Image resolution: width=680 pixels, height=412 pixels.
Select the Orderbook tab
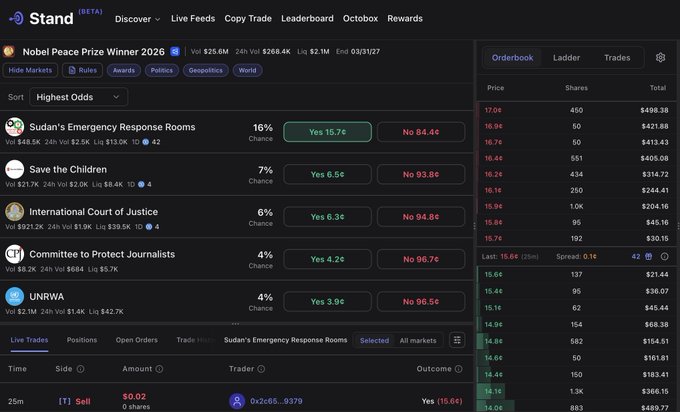(512, 58)
